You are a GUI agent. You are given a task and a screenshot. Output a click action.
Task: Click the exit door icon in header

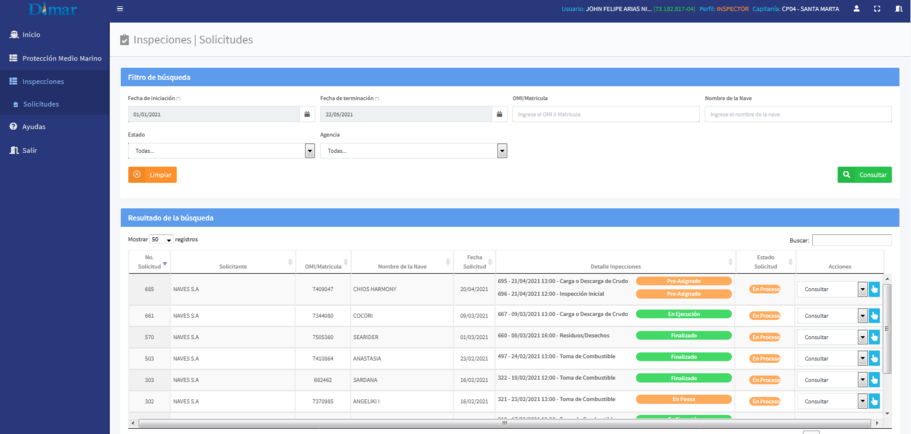coord(898,9)
